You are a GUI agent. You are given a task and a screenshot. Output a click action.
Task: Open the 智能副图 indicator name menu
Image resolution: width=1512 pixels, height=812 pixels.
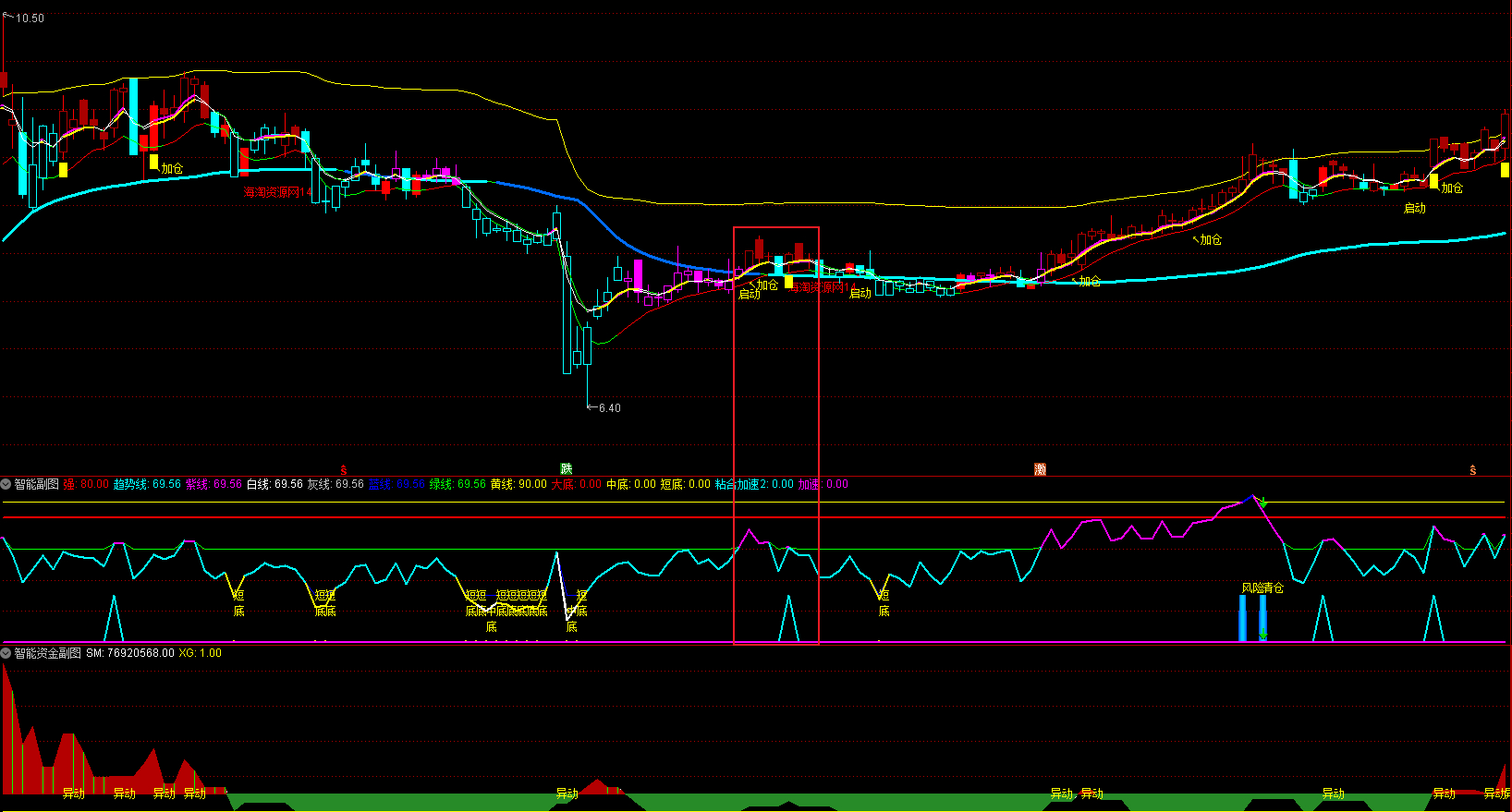pyautogui.click(x=36, y=484)
